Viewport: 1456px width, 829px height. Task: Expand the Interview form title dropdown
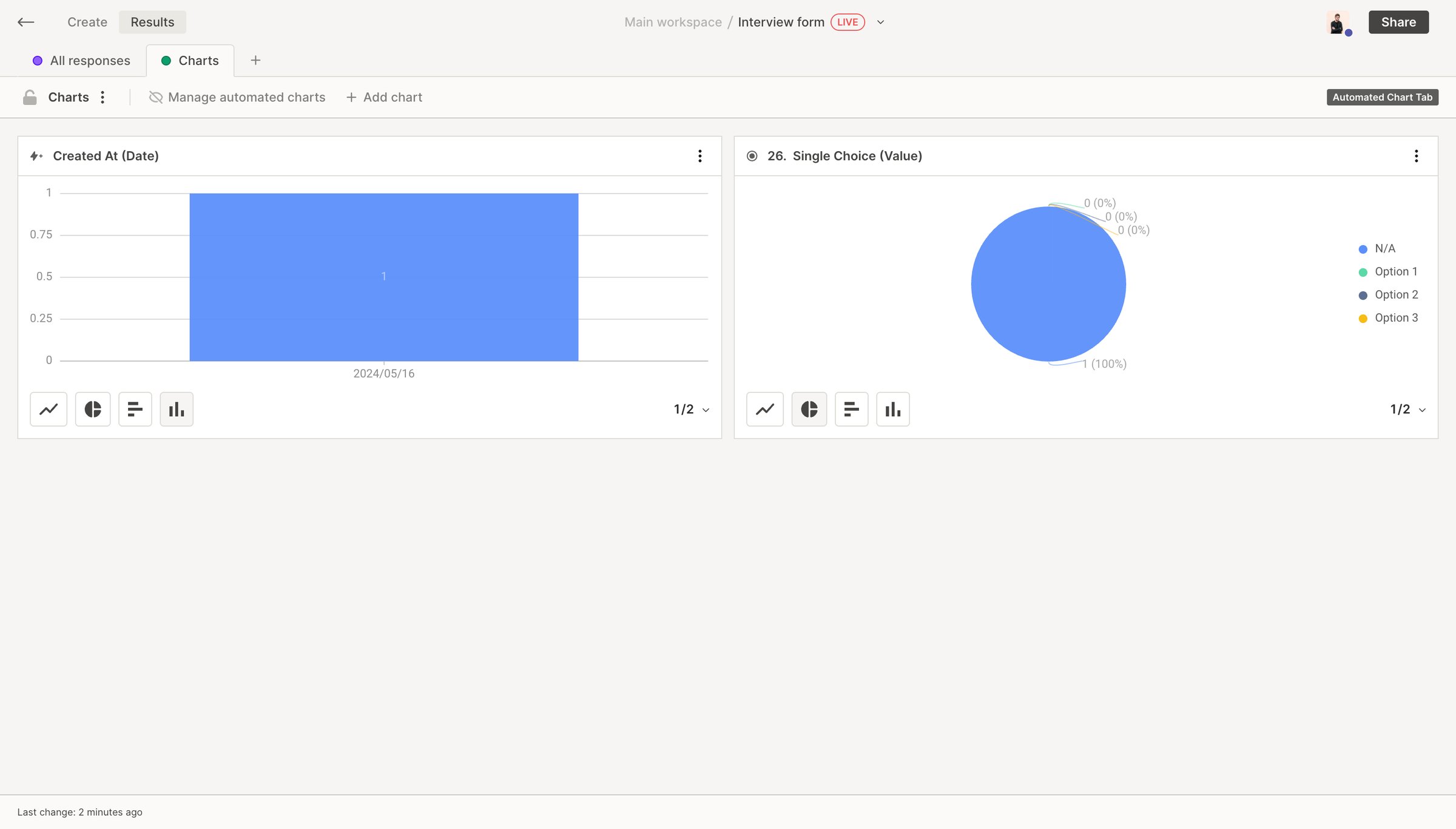(x=881, y=22)
